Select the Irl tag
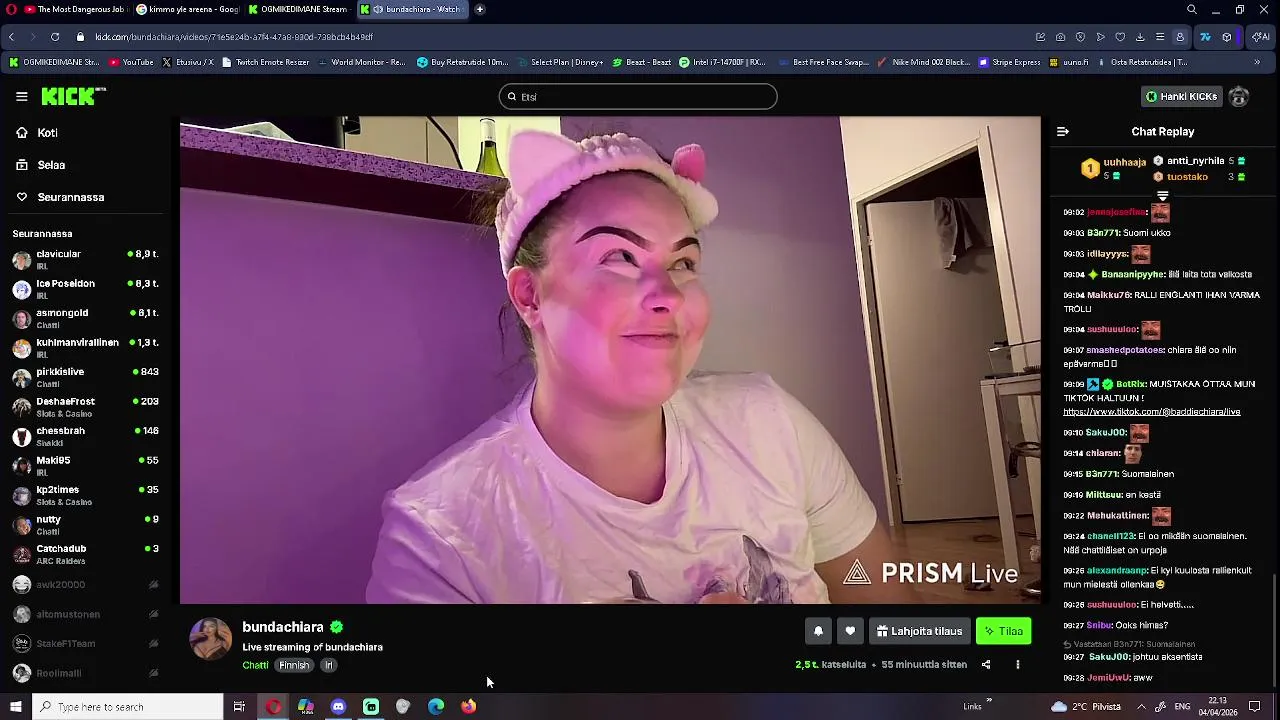The width and height of the screenshot is (1280, 720). tap(328, 665)
